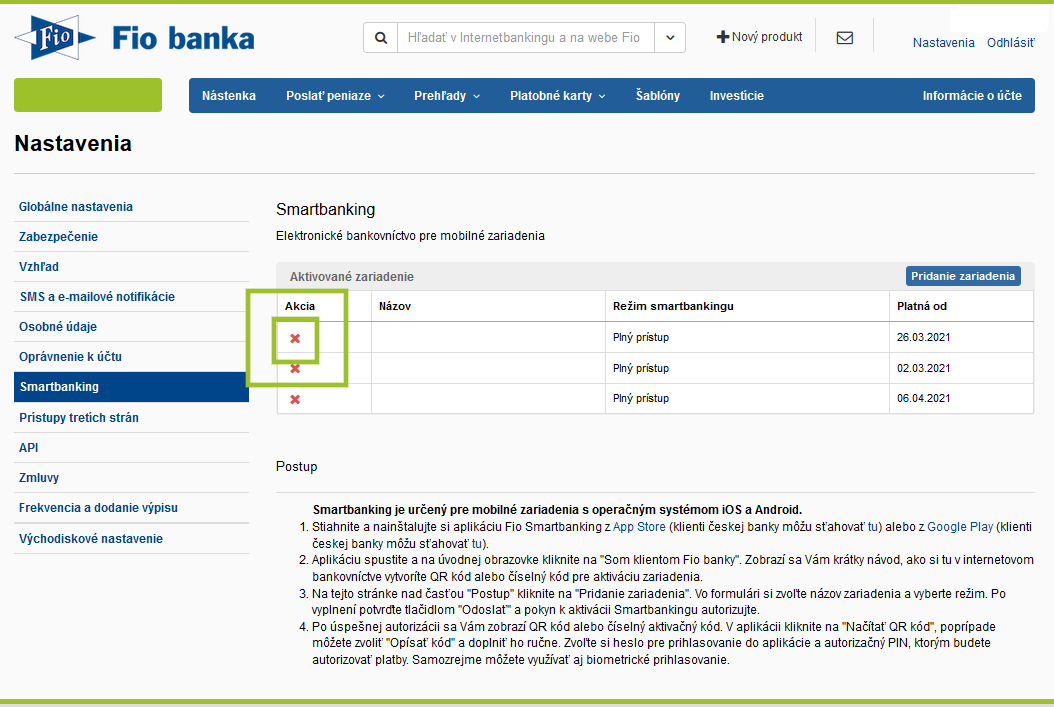This screenshot has height=707, width=1054.
Task: Open Nastavenia link at top right
Action: pyautogui.click(x=943, y=43)
